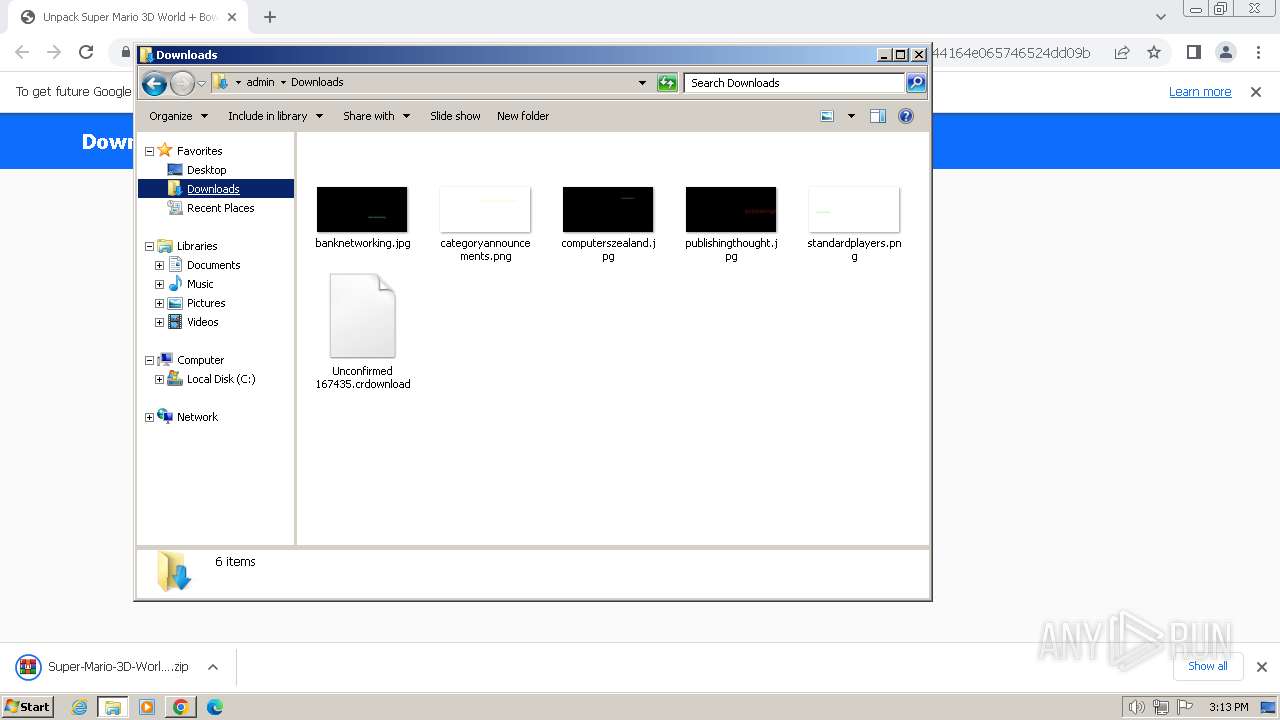
Task: Open Explorer help icon
Action: point(906,116)
